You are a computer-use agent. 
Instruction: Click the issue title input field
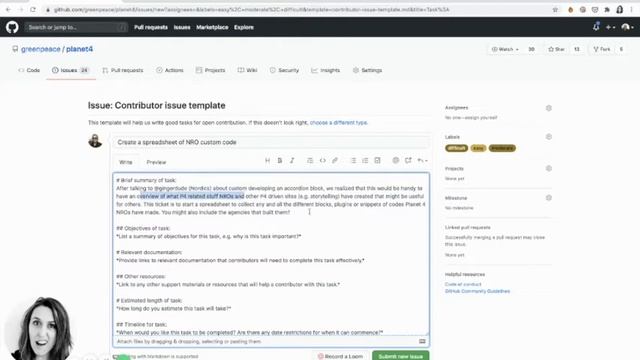click(271, 142)
